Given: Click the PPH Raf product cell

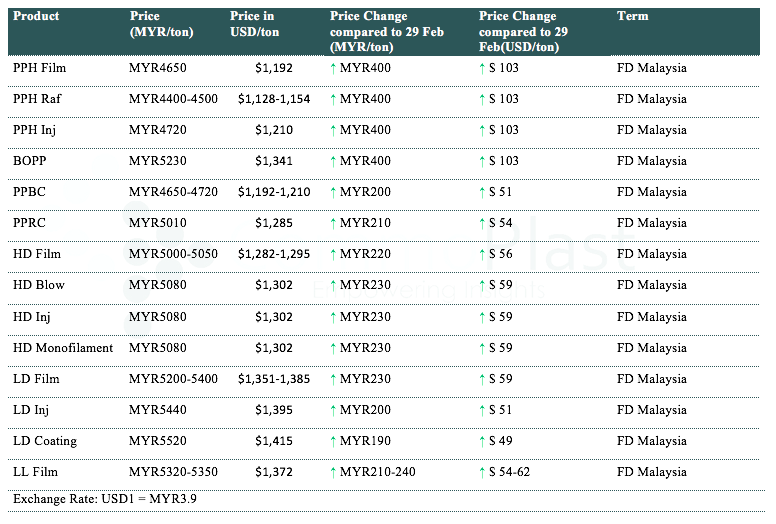Looking at the screenshot, I should 37,99.
